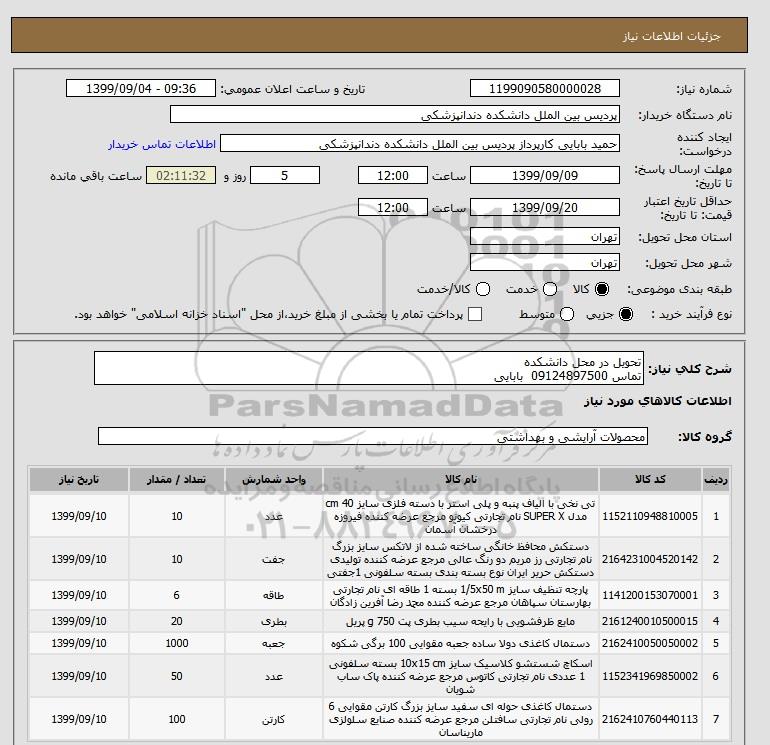Click the delivery city field تهران
The height and width of the screenshot is (745, 770).
click(x=545, y=263)
